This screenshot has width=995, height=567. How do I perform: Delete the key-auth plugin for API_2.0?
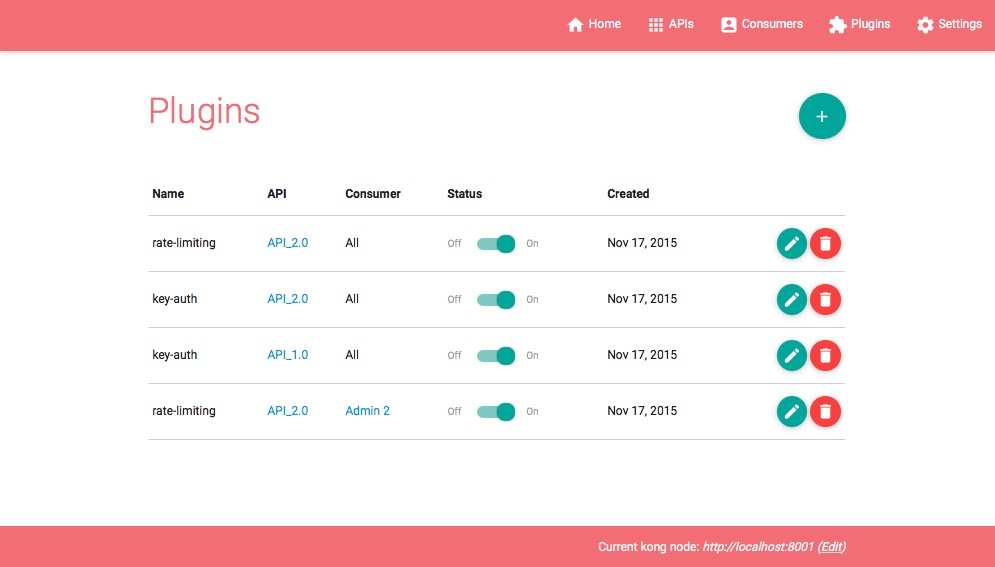825,299
